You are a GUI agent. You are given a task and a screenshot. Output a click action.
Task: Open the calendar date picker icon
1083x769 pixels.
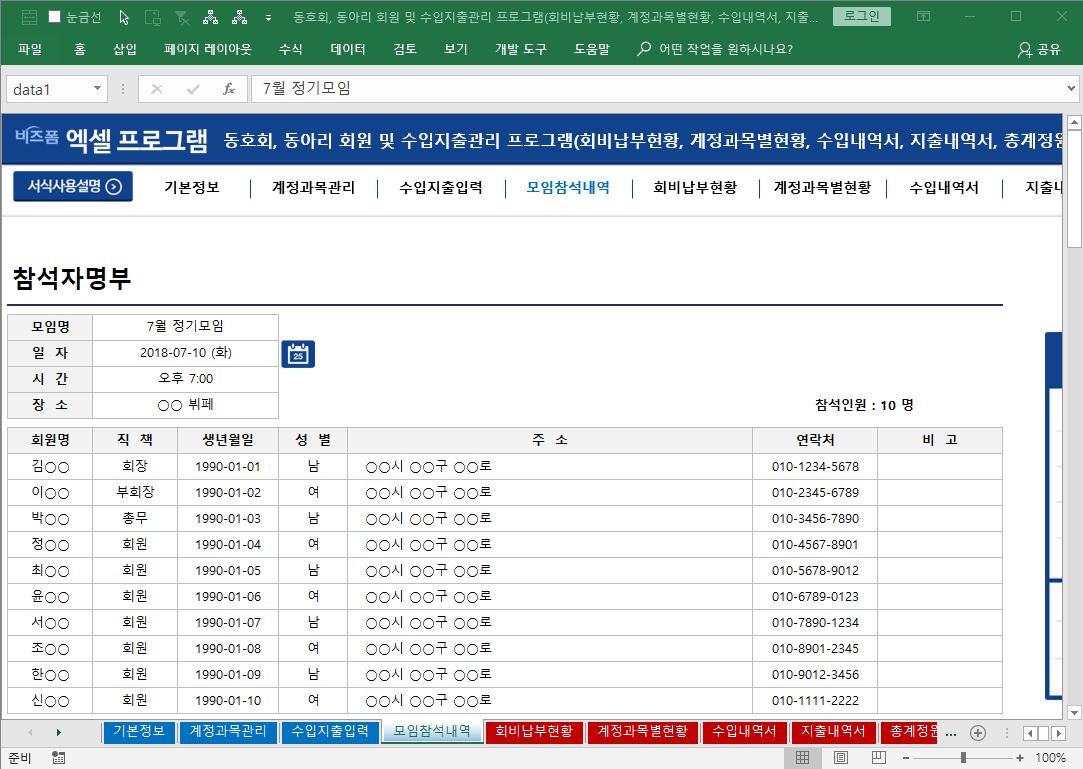pyautogui.click(x=298, y=354)
